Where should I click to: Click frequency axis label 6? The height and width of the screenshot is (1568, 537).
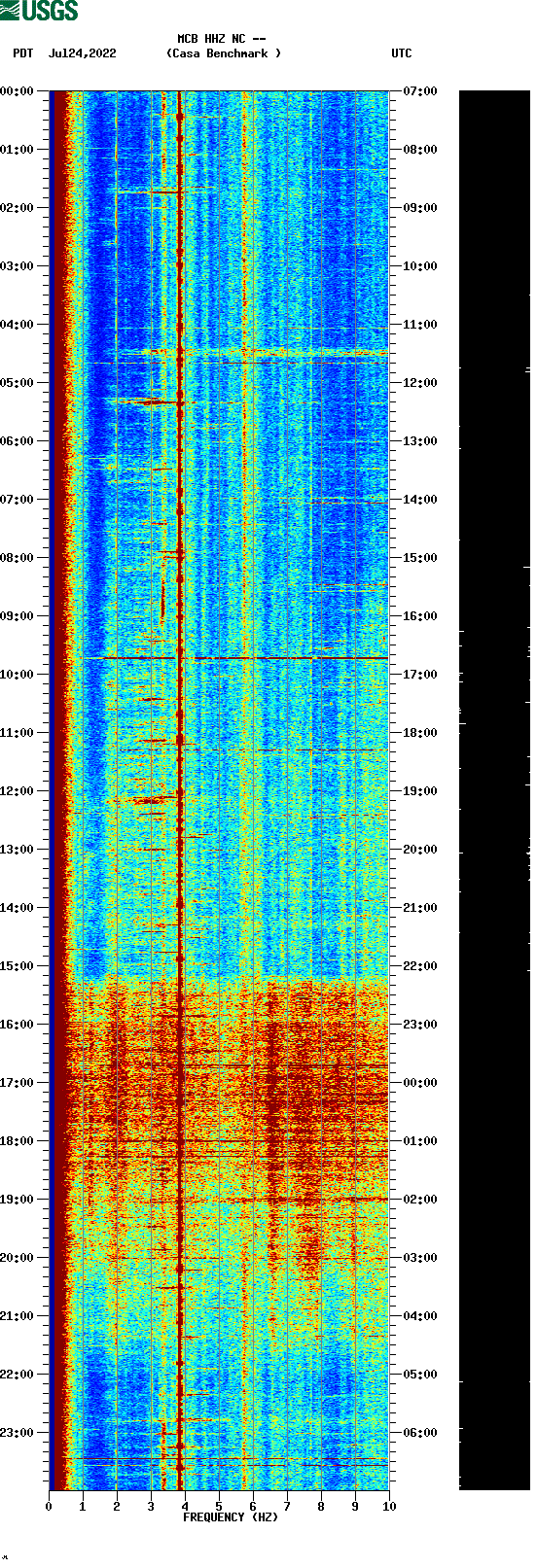[x=253, y=1507]
